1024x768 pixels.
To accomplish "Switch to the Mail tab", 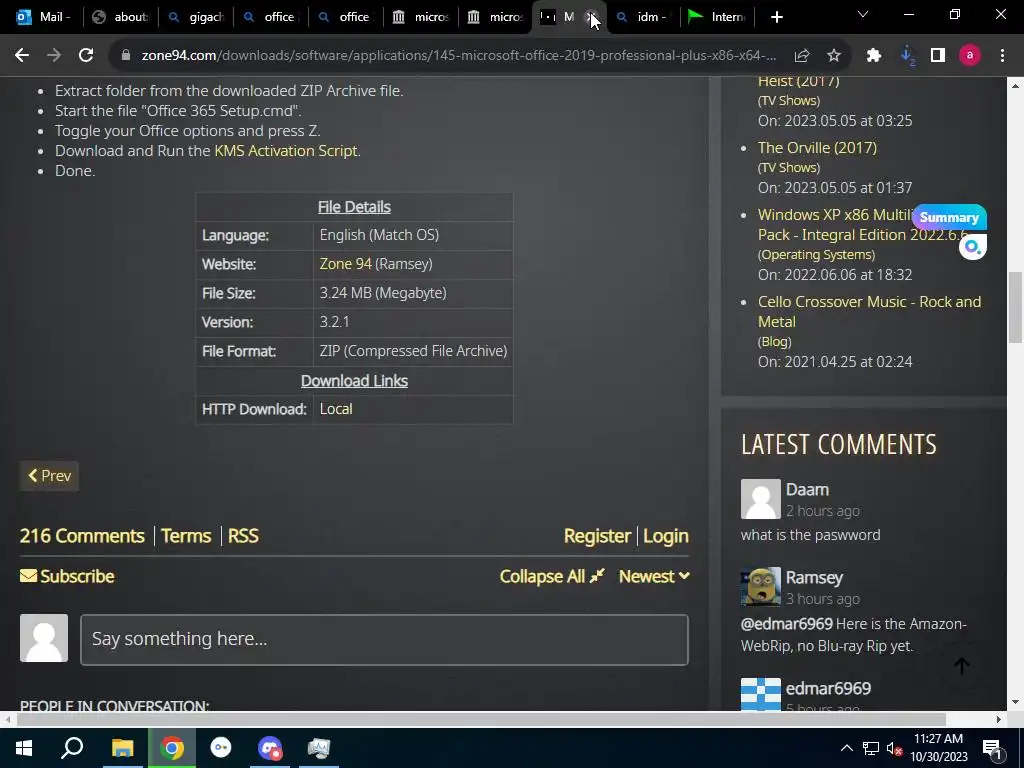I will point(43,17).
